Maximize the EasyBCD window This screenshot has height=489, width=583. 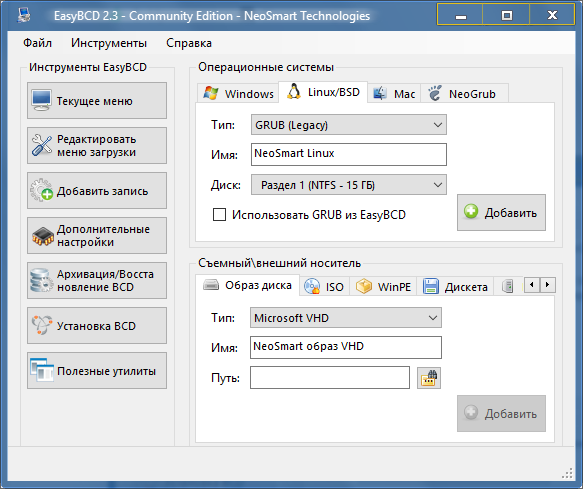point(506,16)
